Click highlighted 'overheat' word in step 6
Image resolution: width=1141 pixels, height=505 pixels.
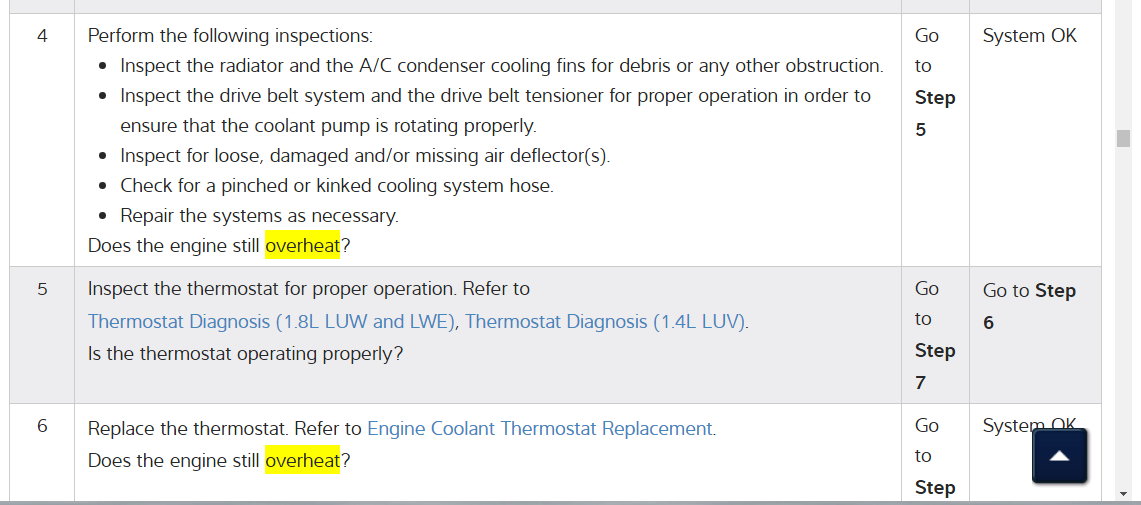point(302,461)
